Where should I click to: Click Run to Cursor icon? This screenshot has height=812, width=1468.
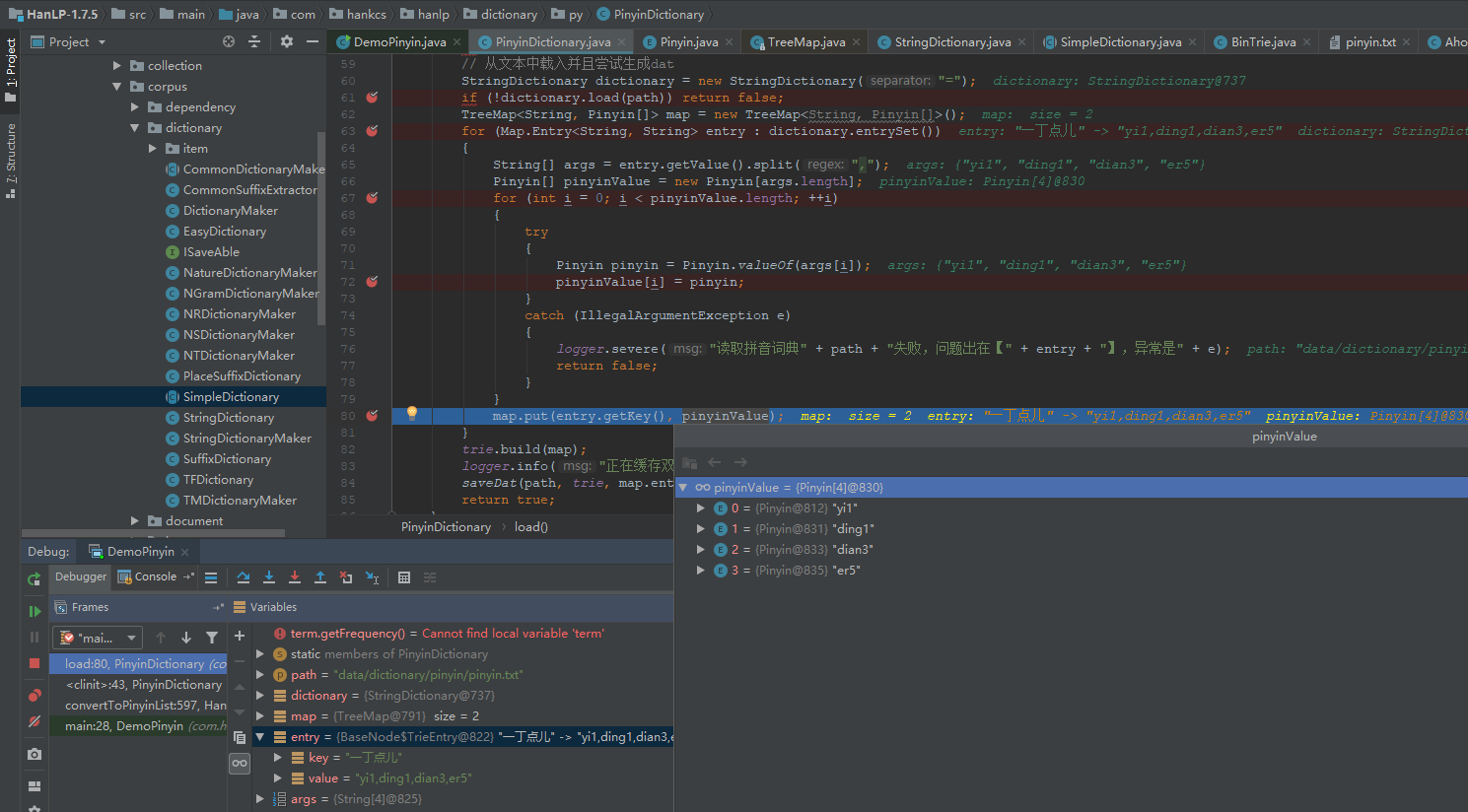pyautogui.click(x=372, y=577)
